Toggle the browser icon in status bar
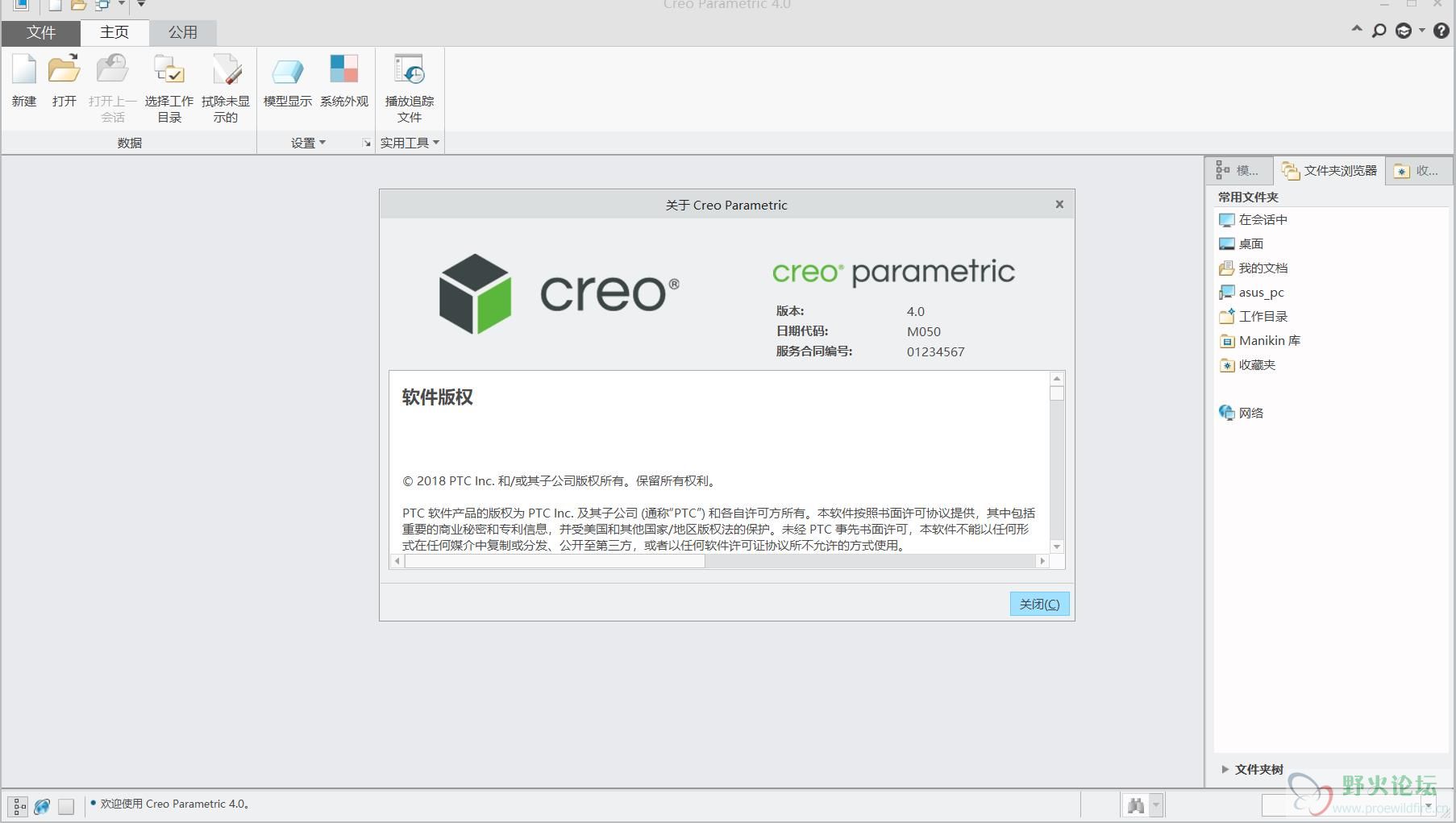This screenshot has width=1456, height=823. click(42, 806)
